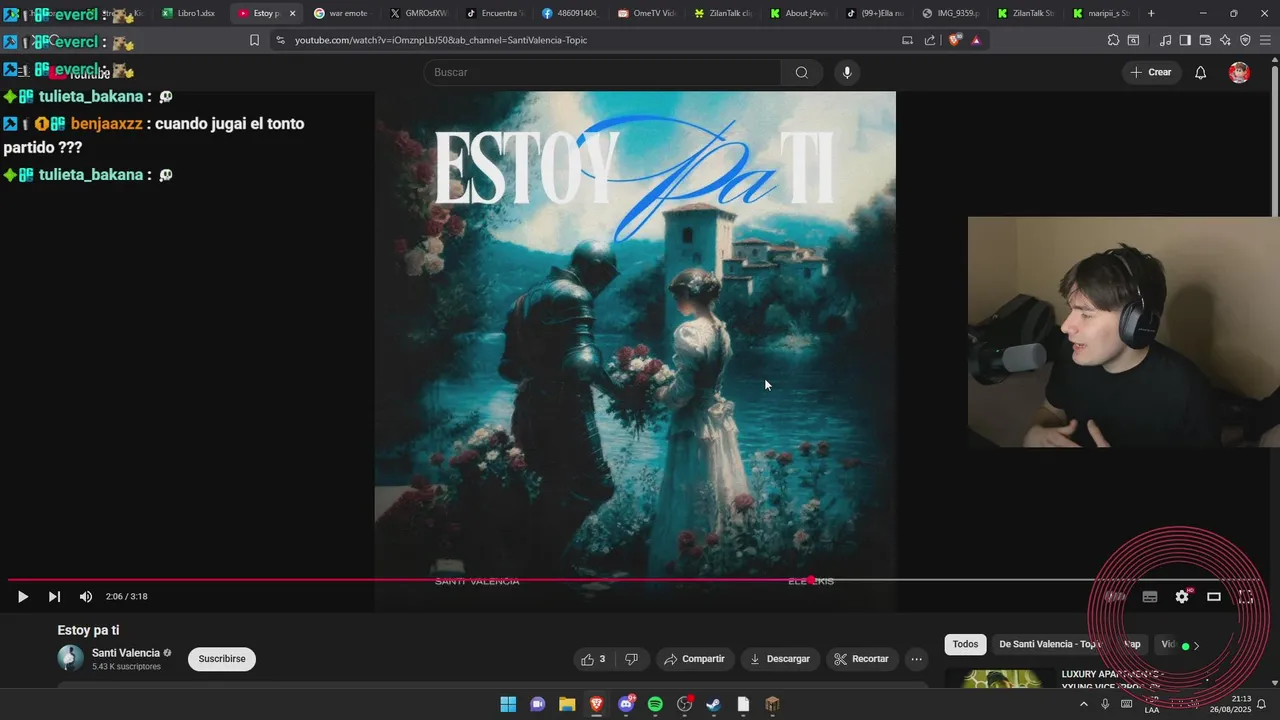The image size is (1280, 720).
Task: Open File Explorer from the taskbar
Action: pos(567,704)
